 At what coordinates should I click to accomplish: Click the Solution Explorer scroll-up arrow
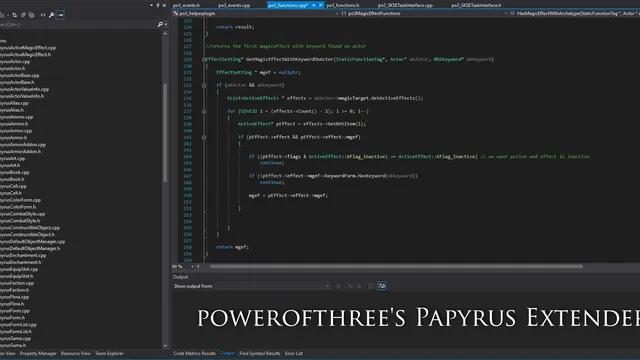click(x=165, y=33)
